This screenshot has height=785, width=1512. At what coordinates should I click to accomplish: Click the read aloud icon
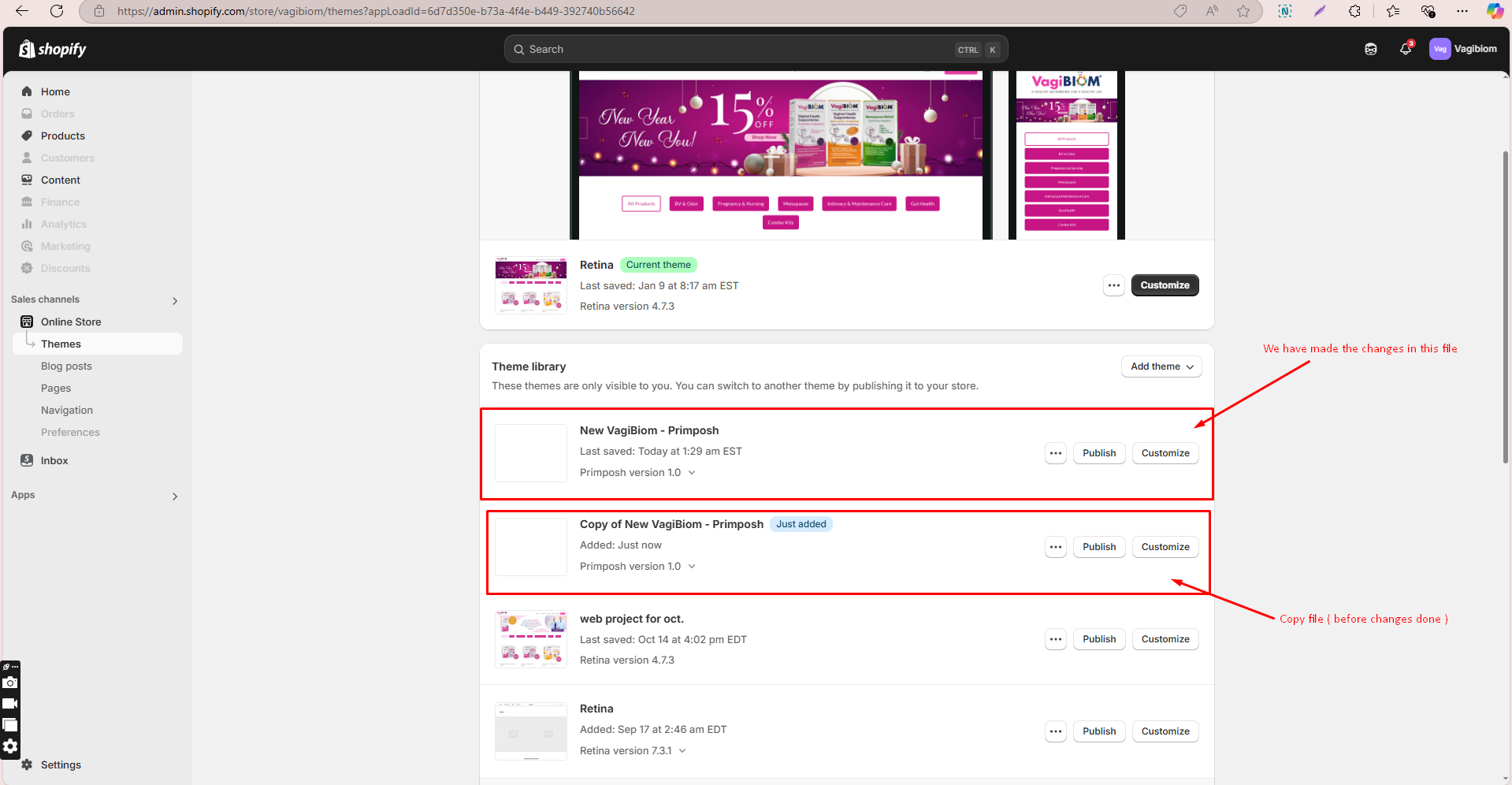click(x=1212, y=11)
